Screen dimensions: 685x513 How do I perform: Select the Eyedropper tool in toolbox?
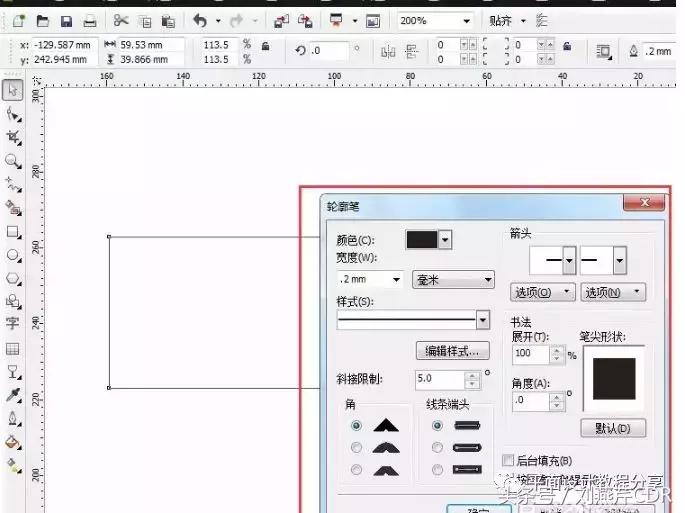pos(13,395)
